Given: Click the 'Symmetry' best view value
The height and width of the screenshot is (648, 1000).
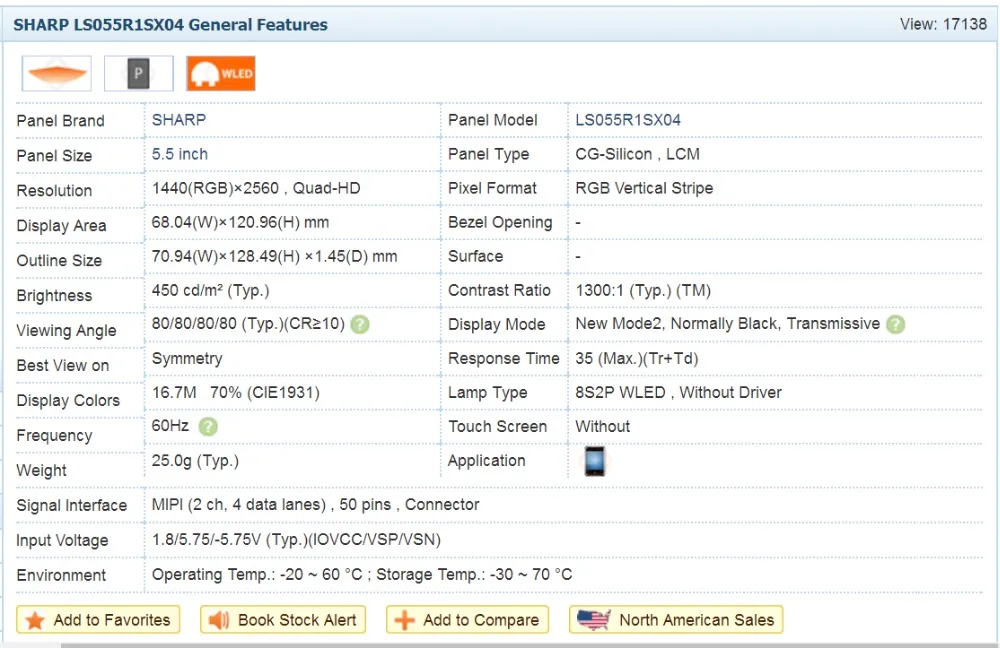Looking at the screenshot, I should [x=187, y=359].
